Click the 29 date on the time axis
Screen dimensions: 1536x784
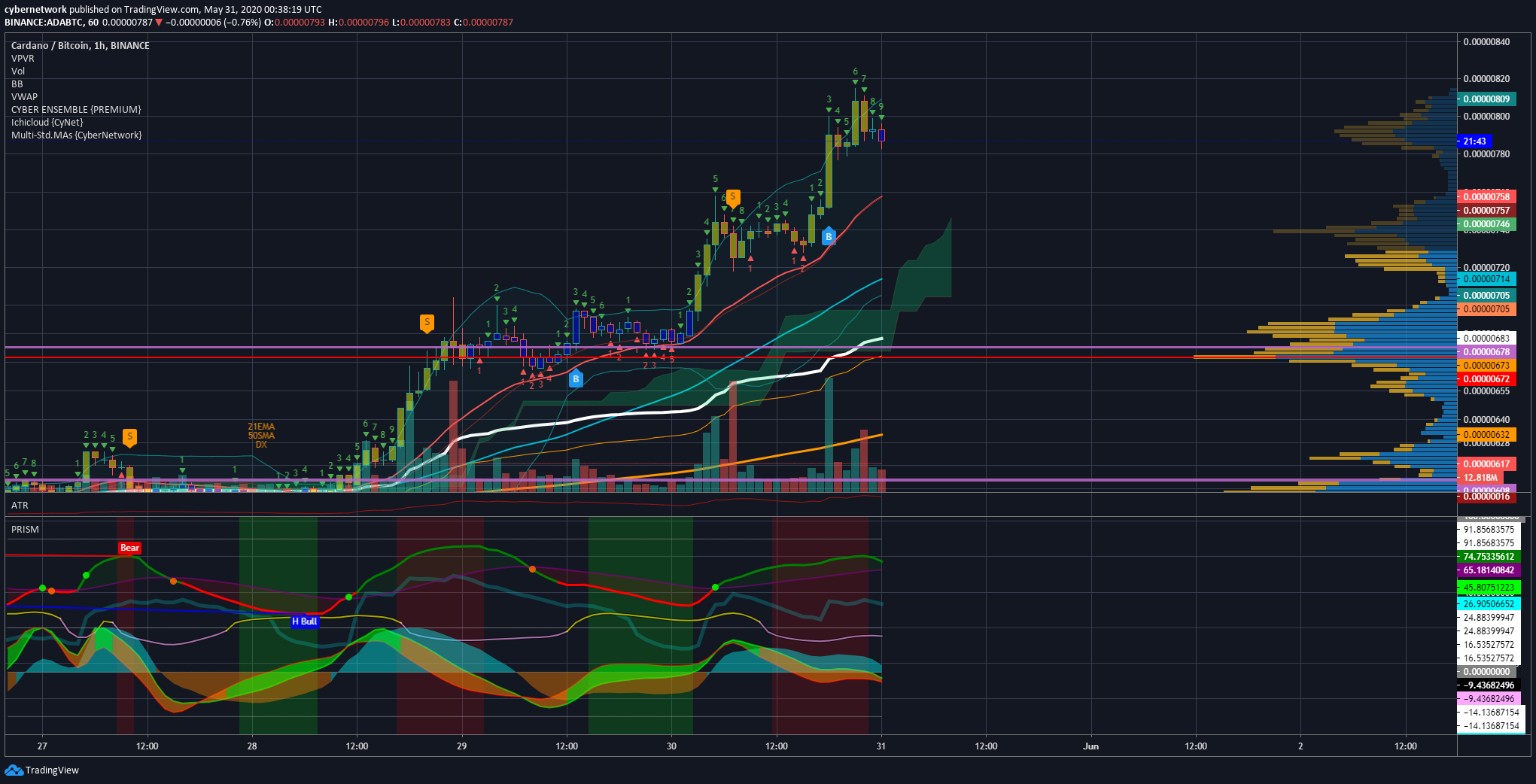click(x=461, y=746)
